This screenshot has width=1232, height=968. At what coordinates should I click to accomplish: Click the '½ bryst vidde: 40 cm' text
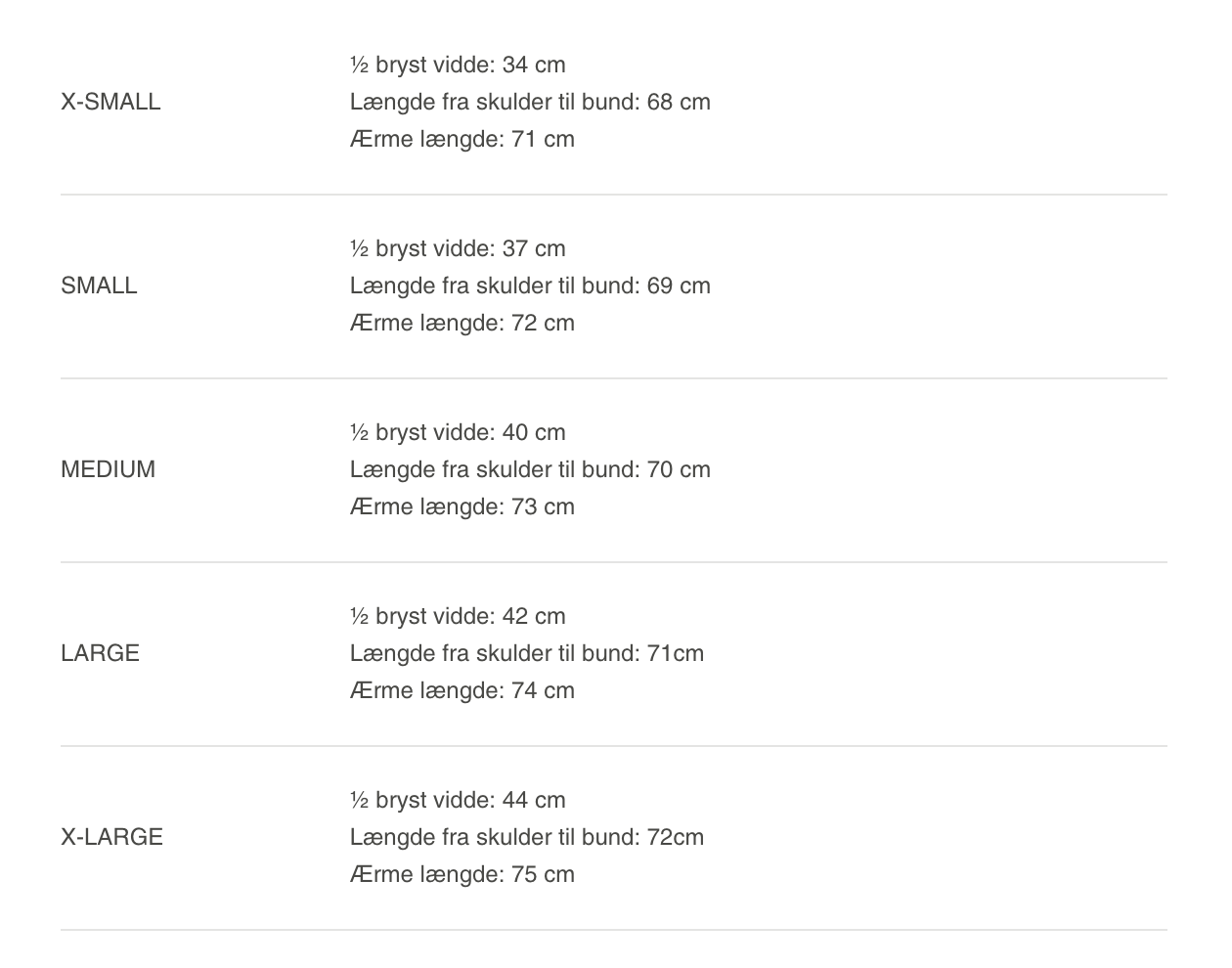click(x=458, y=432)
